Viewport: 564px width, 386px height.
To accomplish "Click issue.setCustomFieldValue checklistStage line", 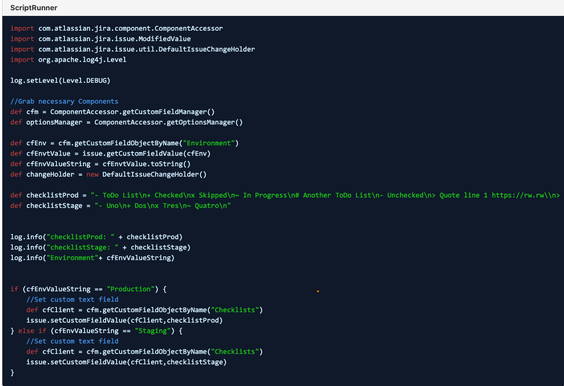I will (126, 362).
